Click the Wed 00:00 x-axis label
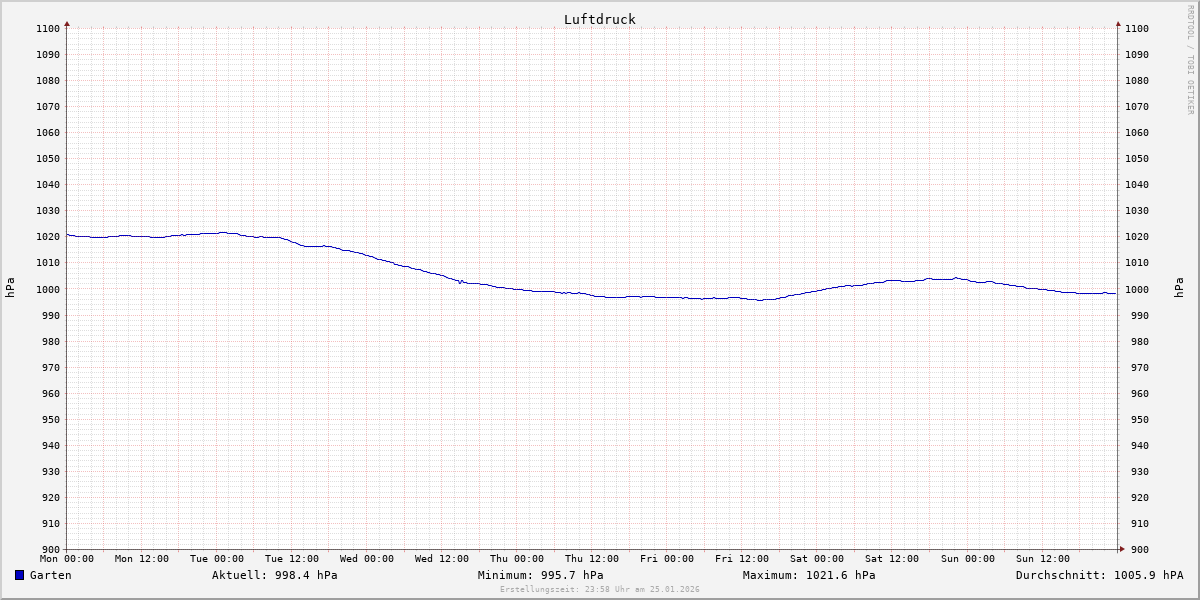The width and height of the screenshot is (1200, 600). (x=367, y=559)
